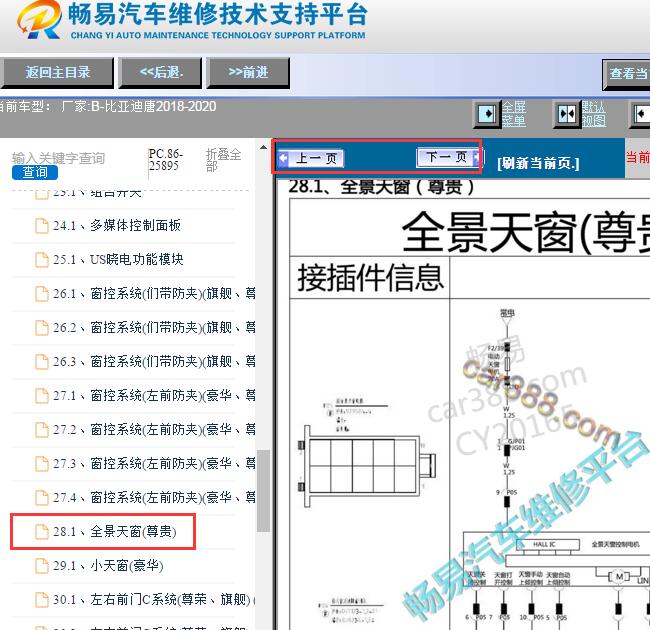Click the PC:86-25895 text
Image resolution: width=650 pixels, height=630 pixels.
point(165,160)
